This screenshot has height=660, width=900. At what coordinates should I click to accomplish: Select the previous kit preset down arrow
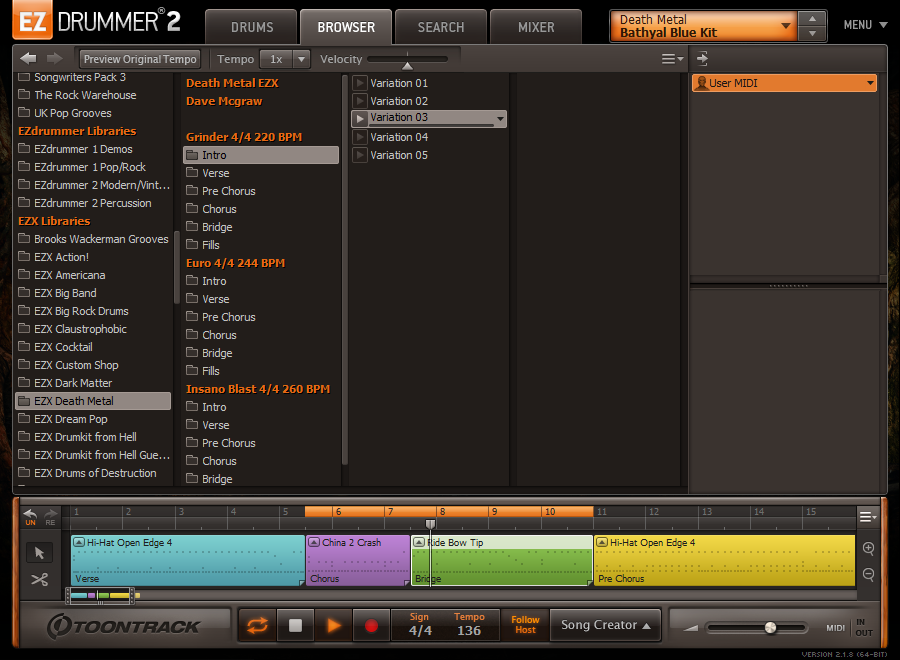click(x=812, y=33)
